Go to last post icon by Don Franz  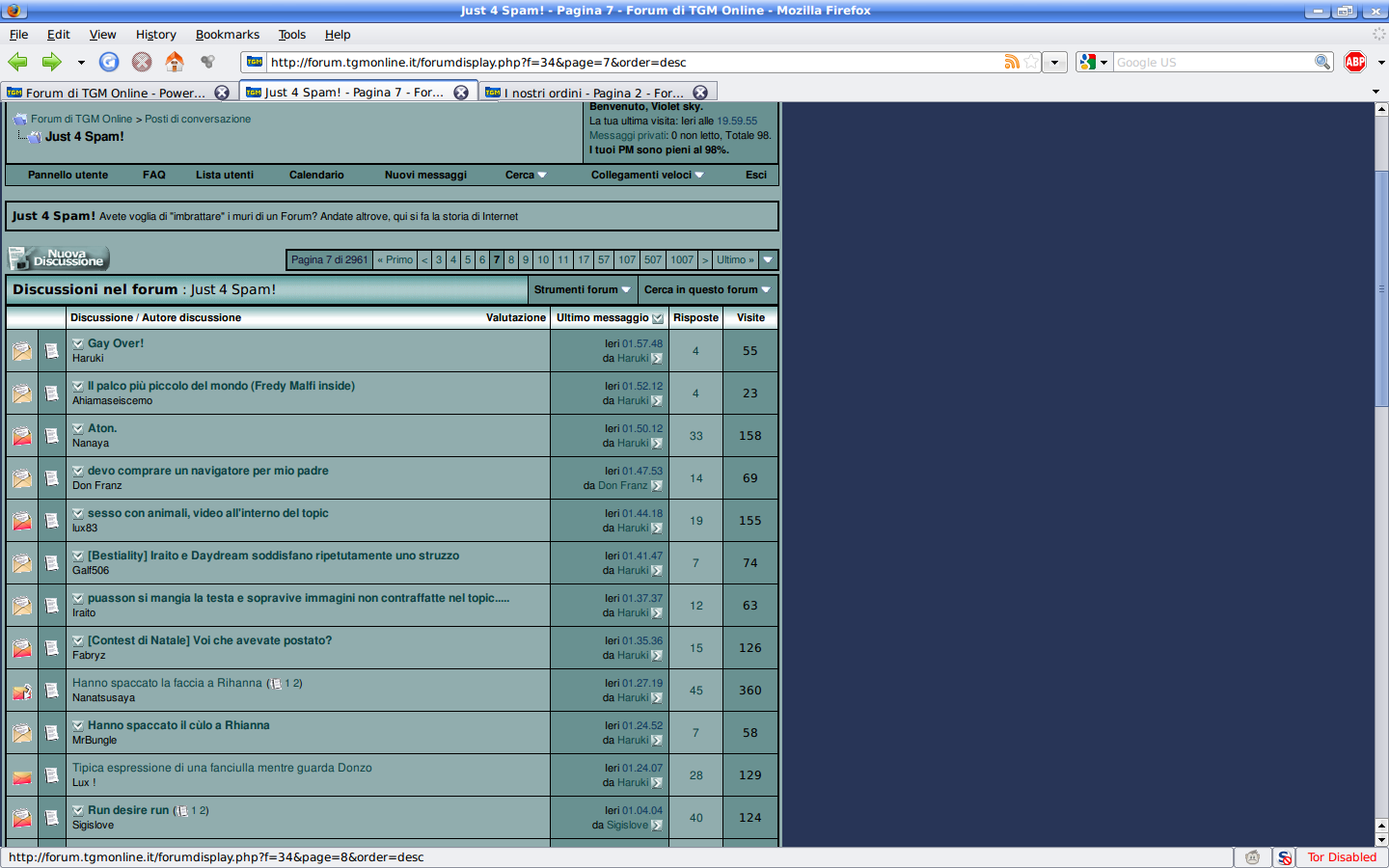point(657,486)
